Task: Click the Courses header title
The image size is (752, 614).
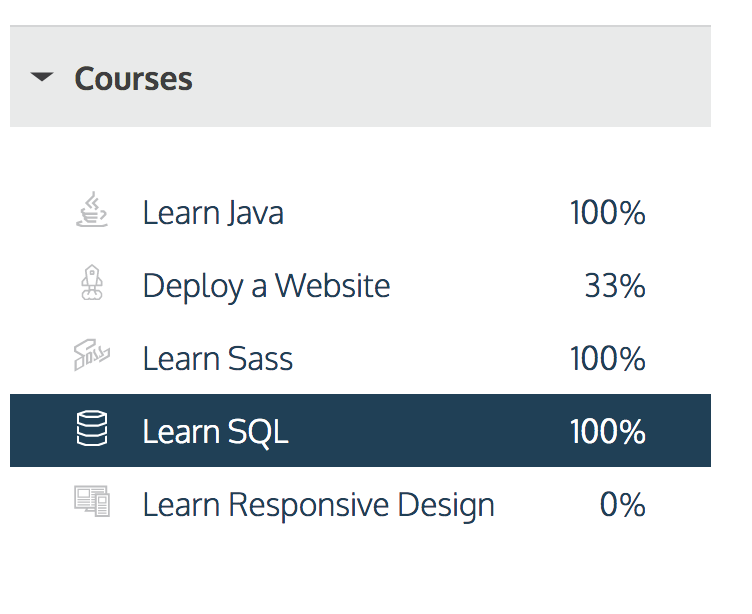Action: (133, 79)
